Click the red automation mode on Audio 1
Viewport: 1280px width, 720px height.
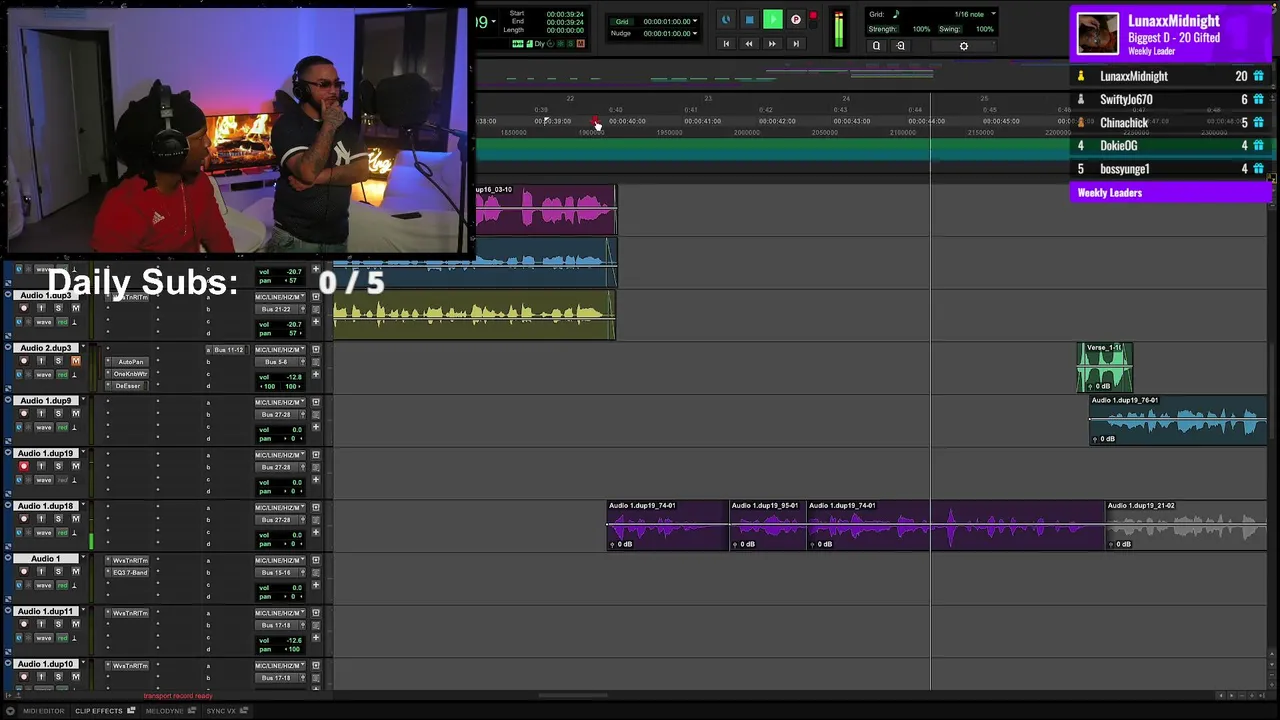coord(62,585)
